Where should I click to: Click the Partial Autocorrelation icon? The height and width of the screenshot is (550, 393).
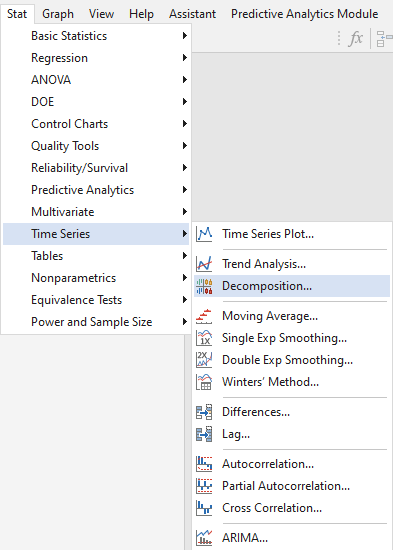[x=204, y=486]
